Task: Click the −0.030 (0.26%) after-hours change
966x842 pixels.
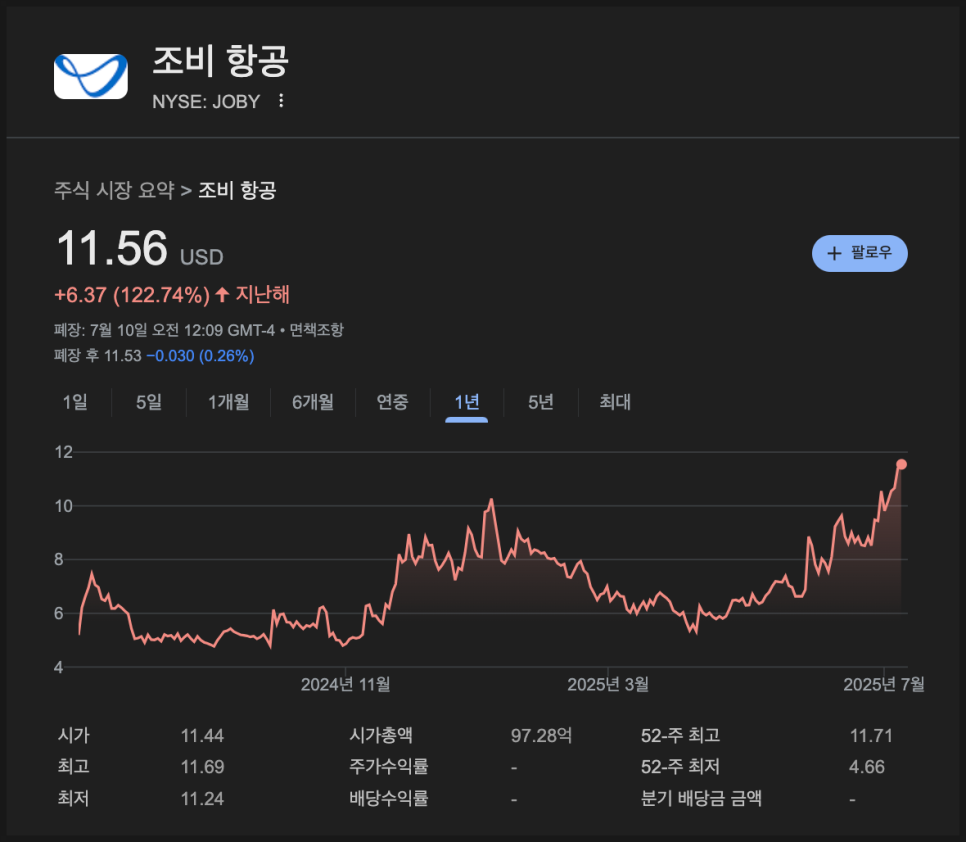Action: (200, 356)
